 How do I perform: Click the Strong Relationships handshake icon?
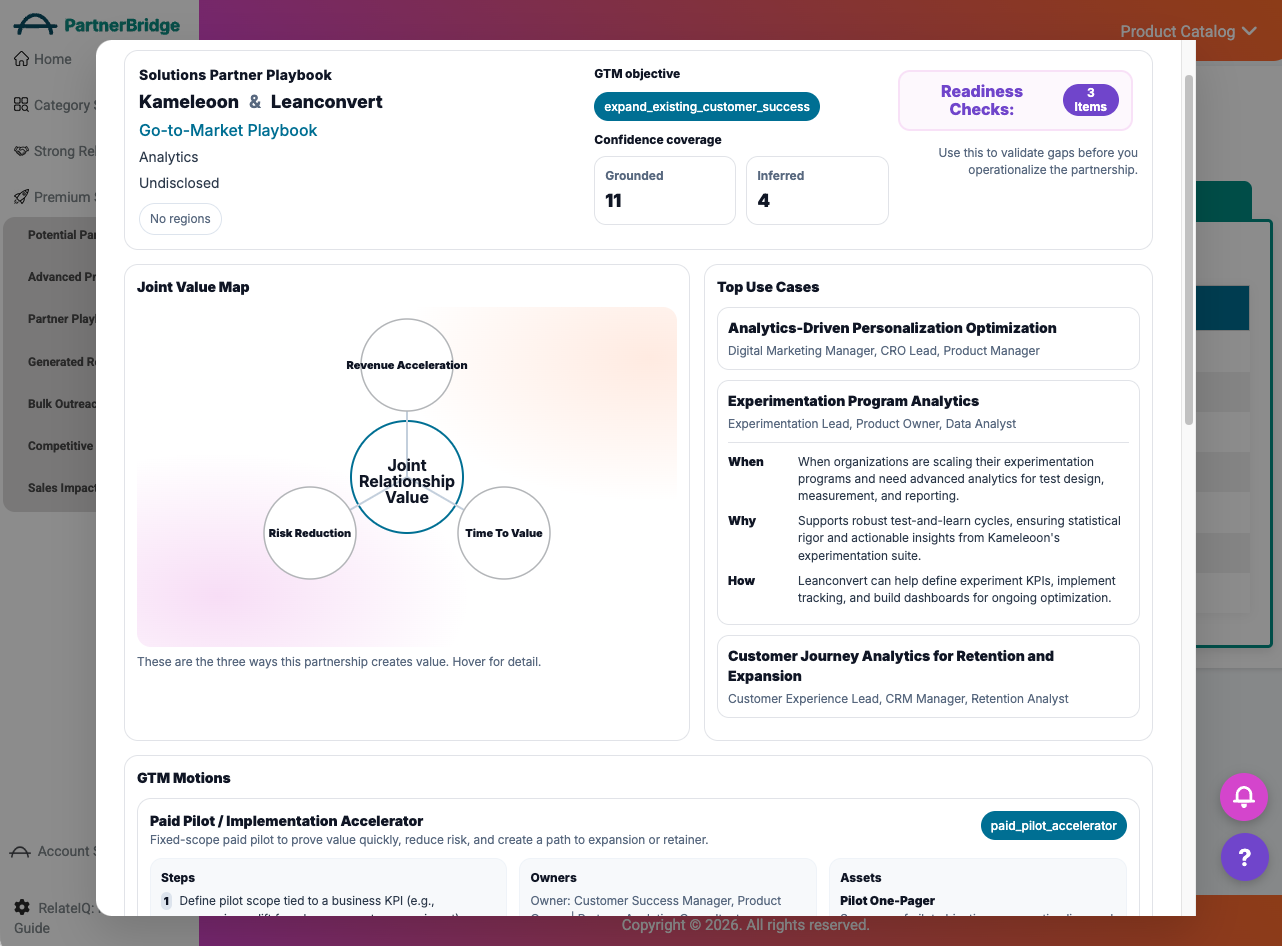coord(21,151)
